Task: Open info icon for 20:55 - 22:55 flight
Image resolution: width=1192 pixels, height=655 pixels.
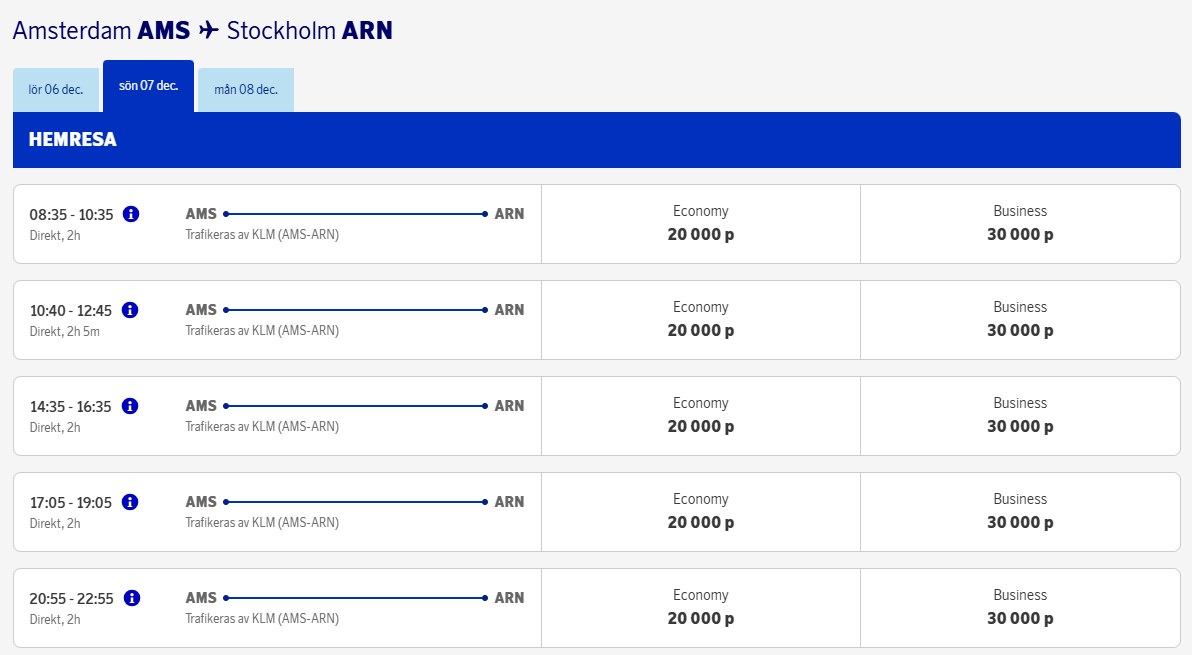Action: 130,598
